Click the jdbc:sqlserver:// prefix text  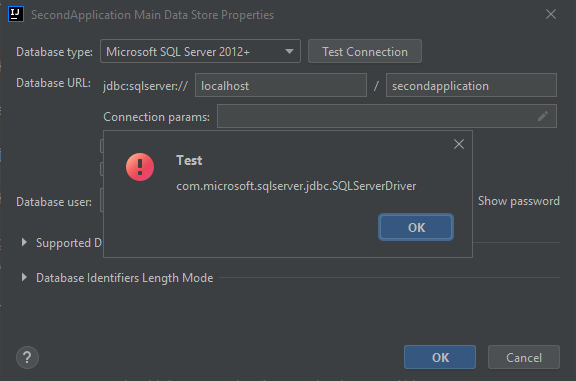(x=145, y=86)
